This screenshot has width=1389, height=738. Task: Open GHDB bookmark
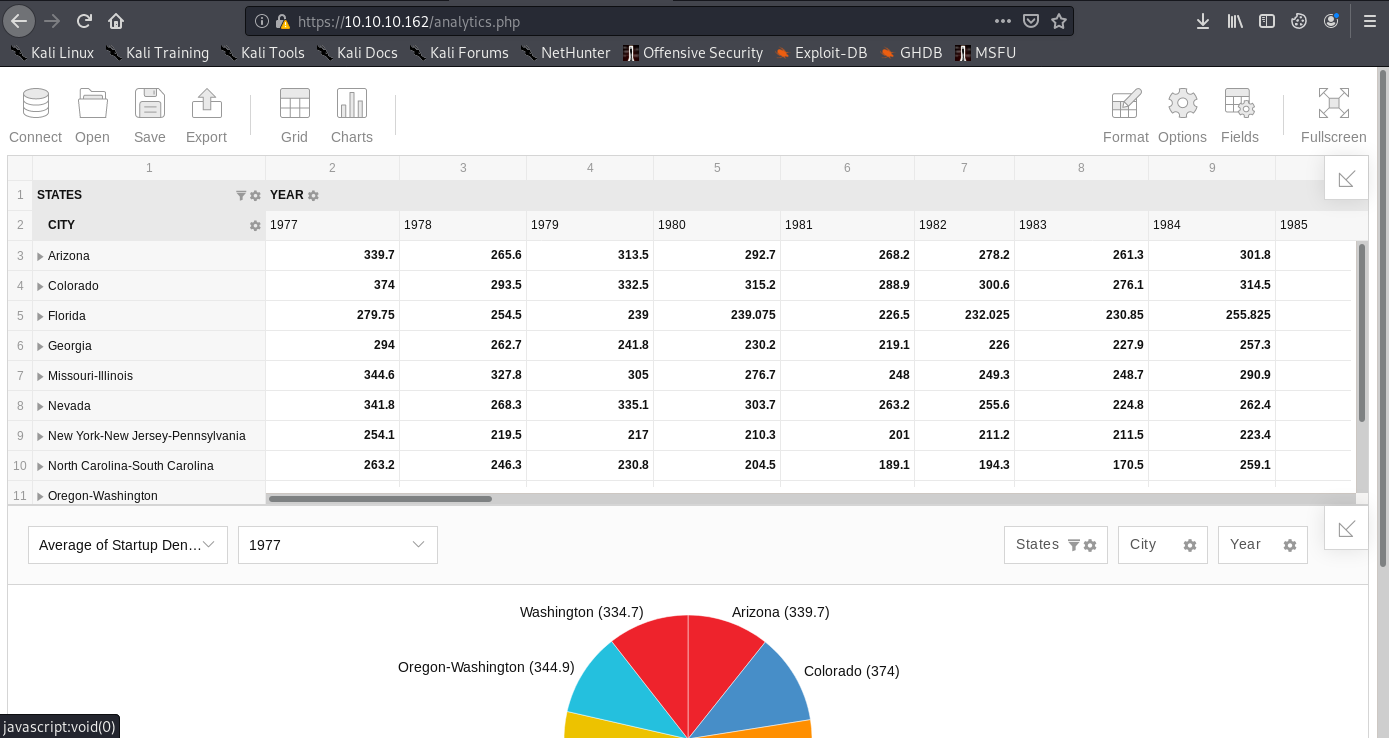911,53
